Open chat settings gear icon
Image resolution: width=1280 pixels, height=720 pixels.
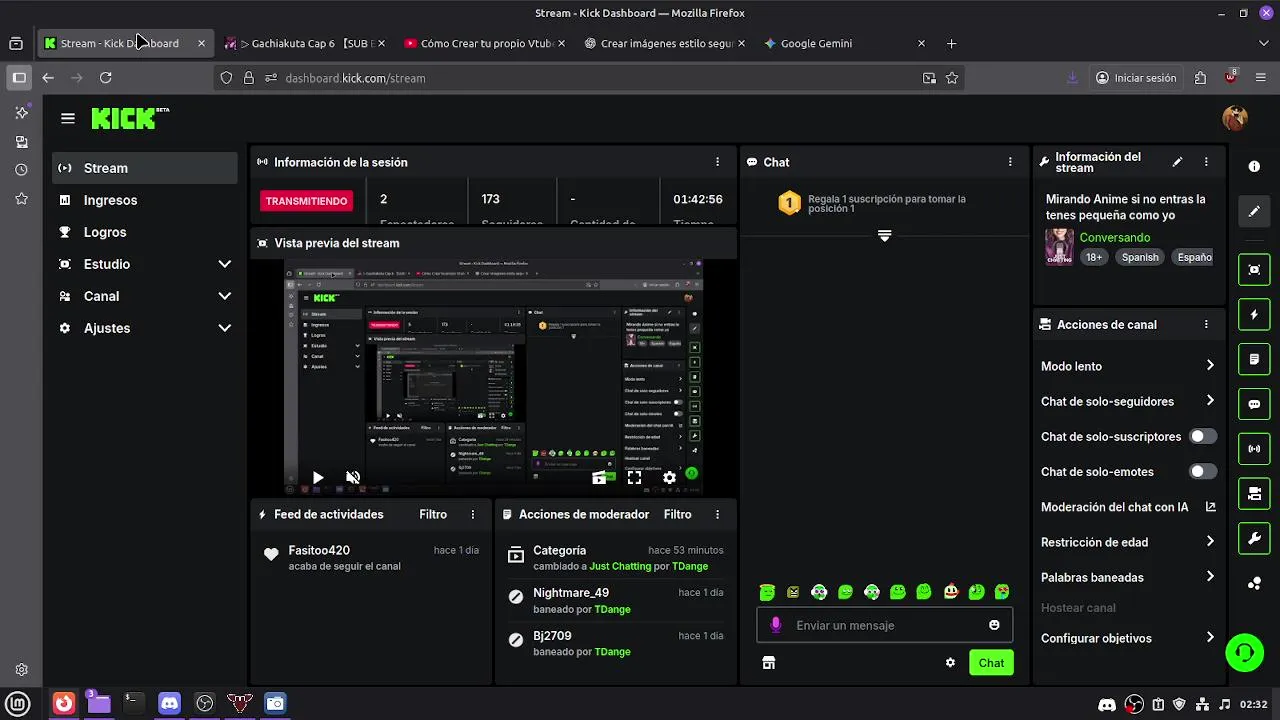pos(950,663)
